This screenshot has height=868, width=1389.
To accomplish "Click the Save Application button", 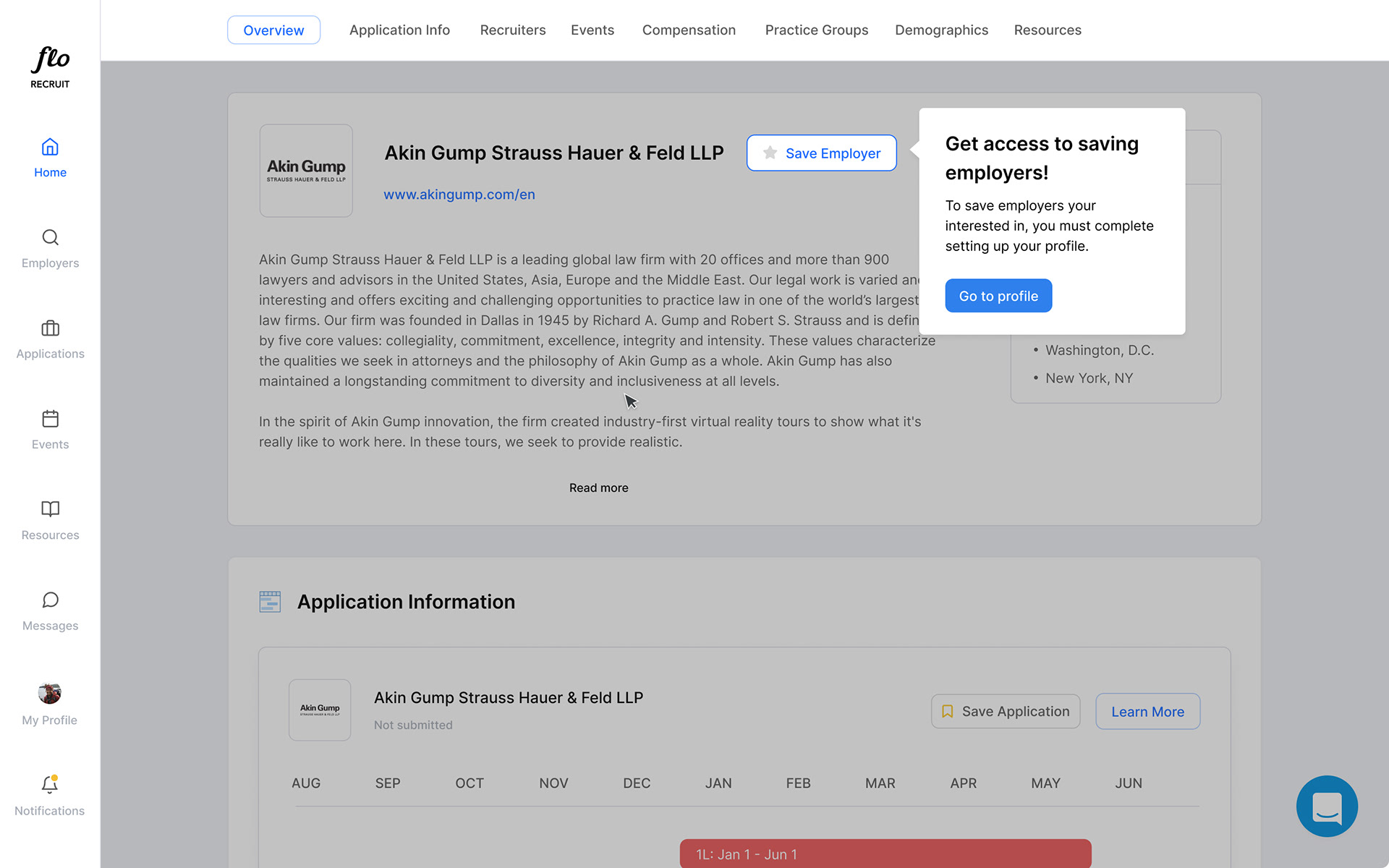I will [1006, 712].
